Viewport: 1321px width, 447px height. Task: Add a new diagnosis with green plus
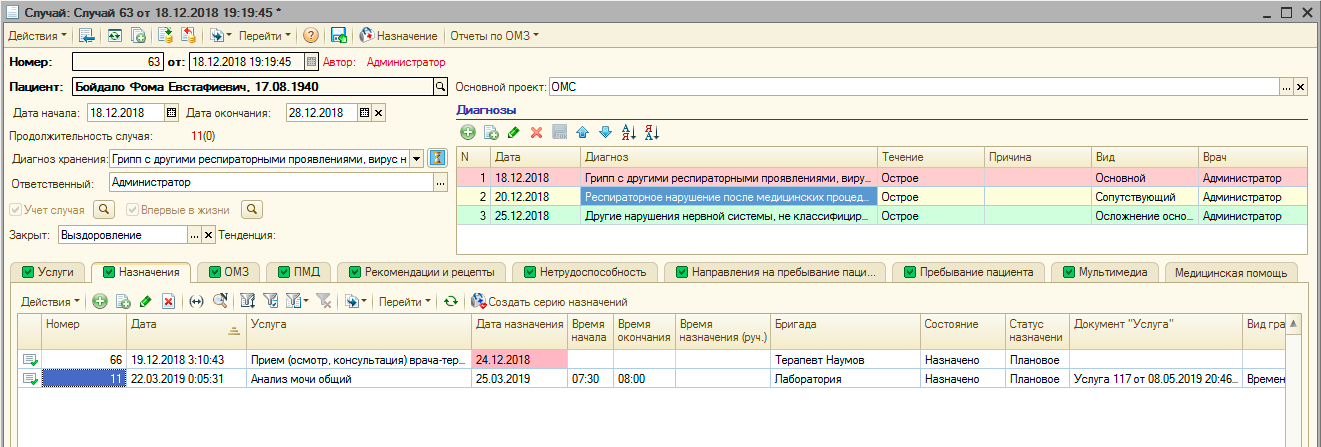click(x=468, y=132)
